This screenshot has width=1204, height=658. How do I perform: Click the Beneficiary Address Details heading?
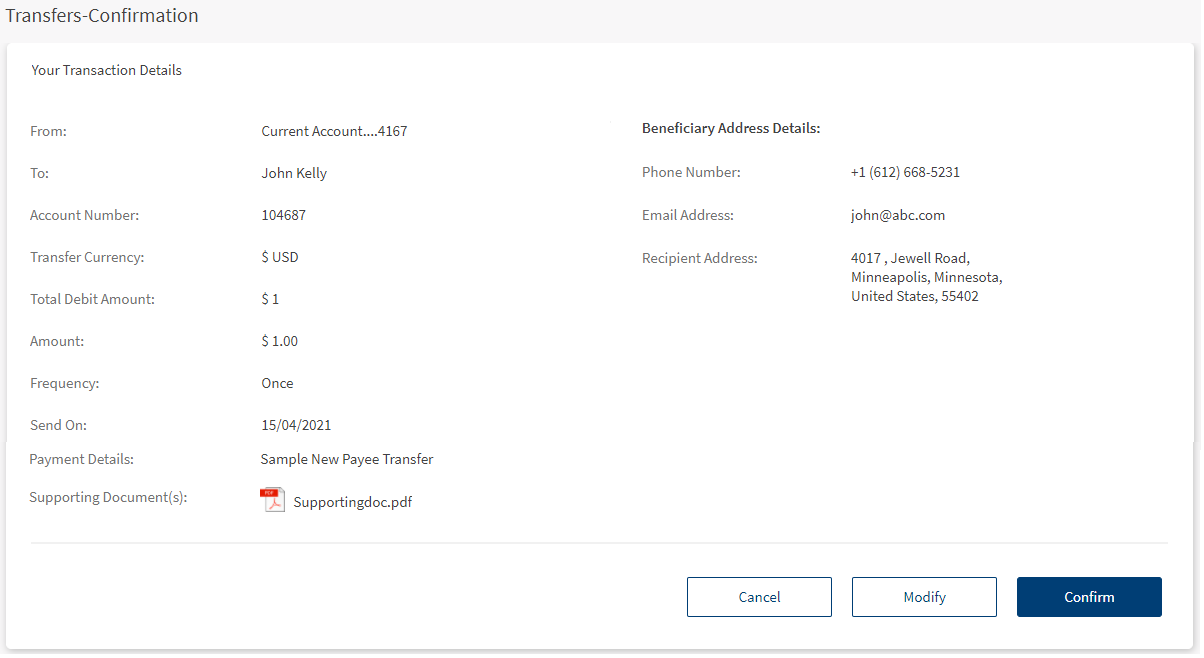pyautogui.click(x=730, y=129)
